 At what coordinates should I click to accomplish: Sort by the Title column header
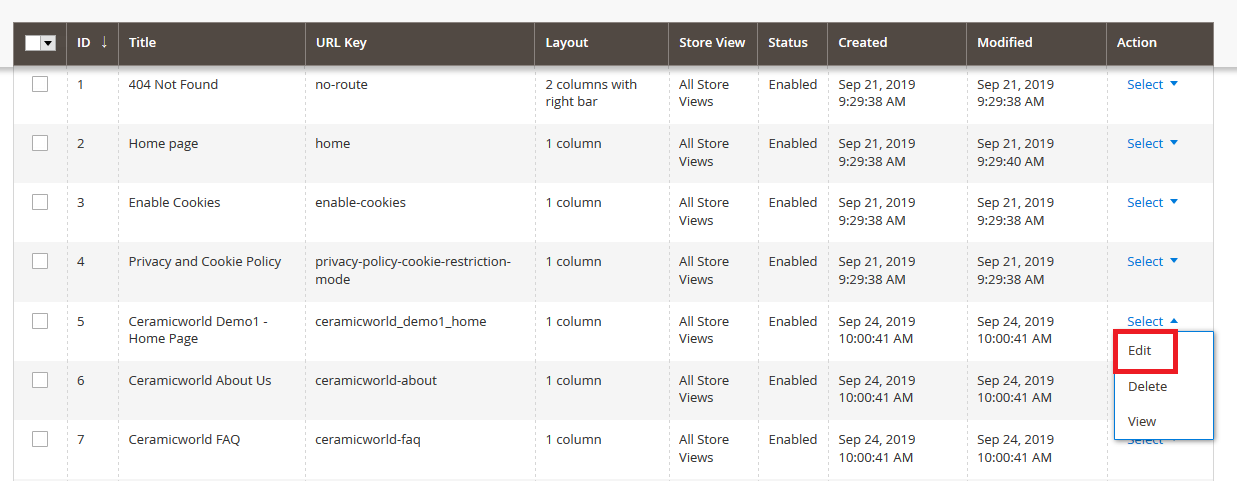tap(142, 43)
